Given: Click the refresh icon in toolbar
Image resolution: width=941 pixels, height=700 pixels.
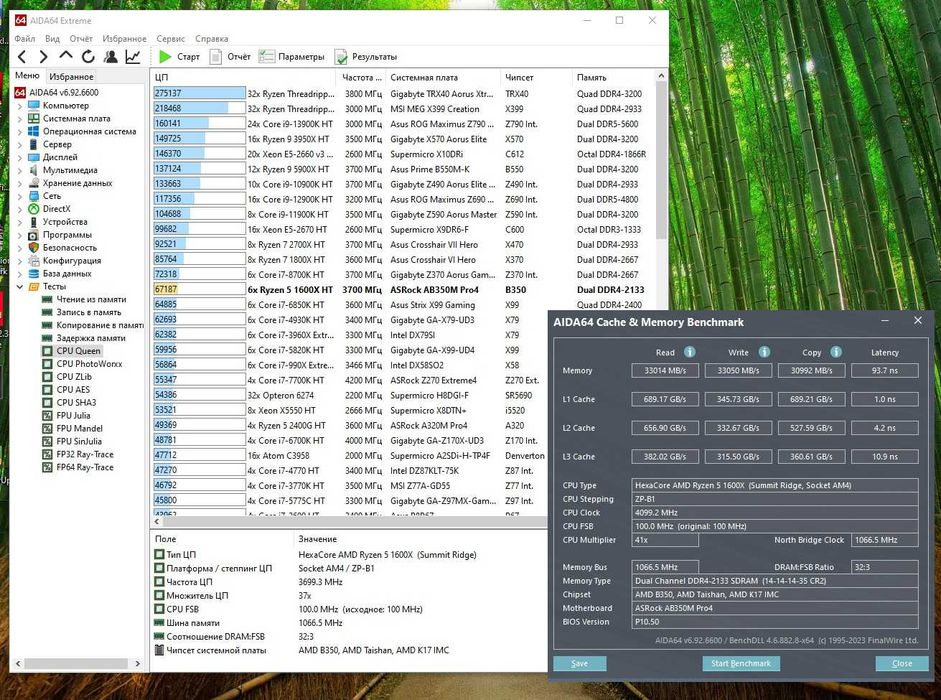Looking at the screenshot, I should click(x=88, y=57).
